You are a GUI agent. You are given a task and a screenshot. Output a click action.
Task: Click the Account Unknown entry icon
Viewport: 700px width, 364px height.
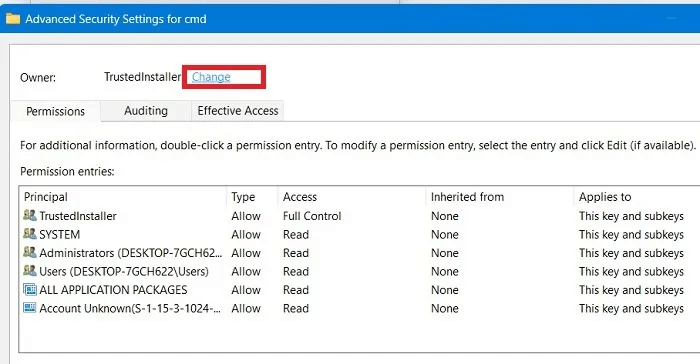(30, 308)
